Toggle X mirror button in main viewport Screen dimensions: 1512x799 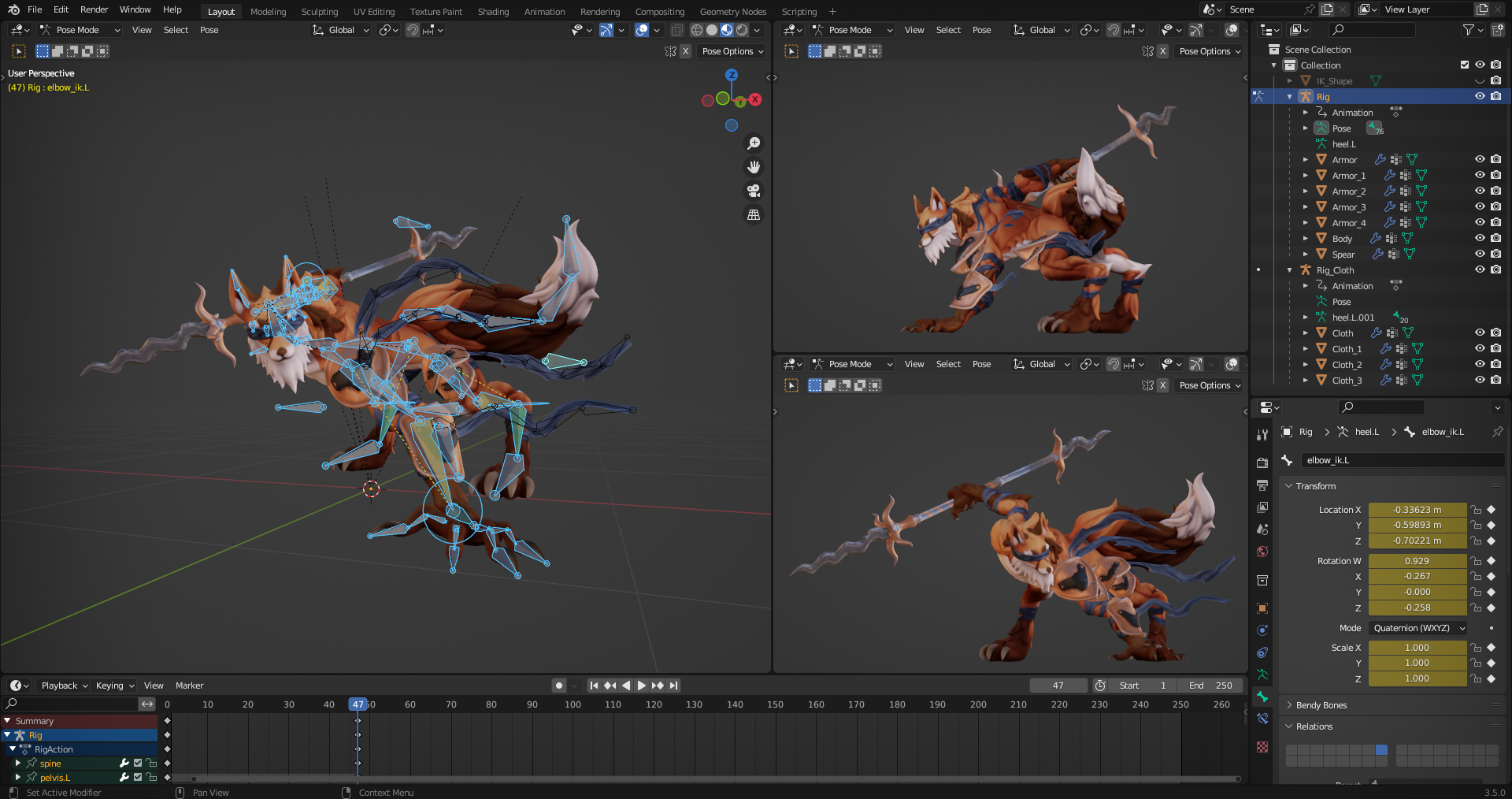[x=686, y=51]
